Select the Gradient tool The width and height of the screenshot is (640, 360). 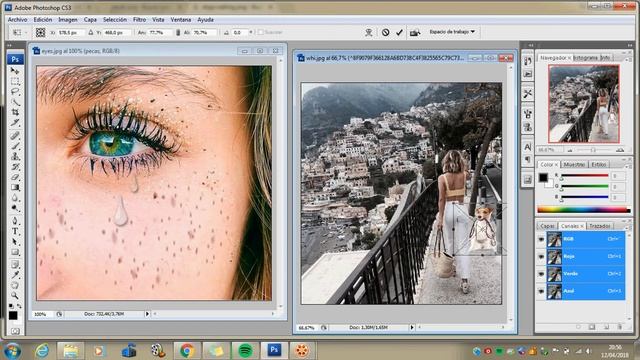tap(15, 187)
